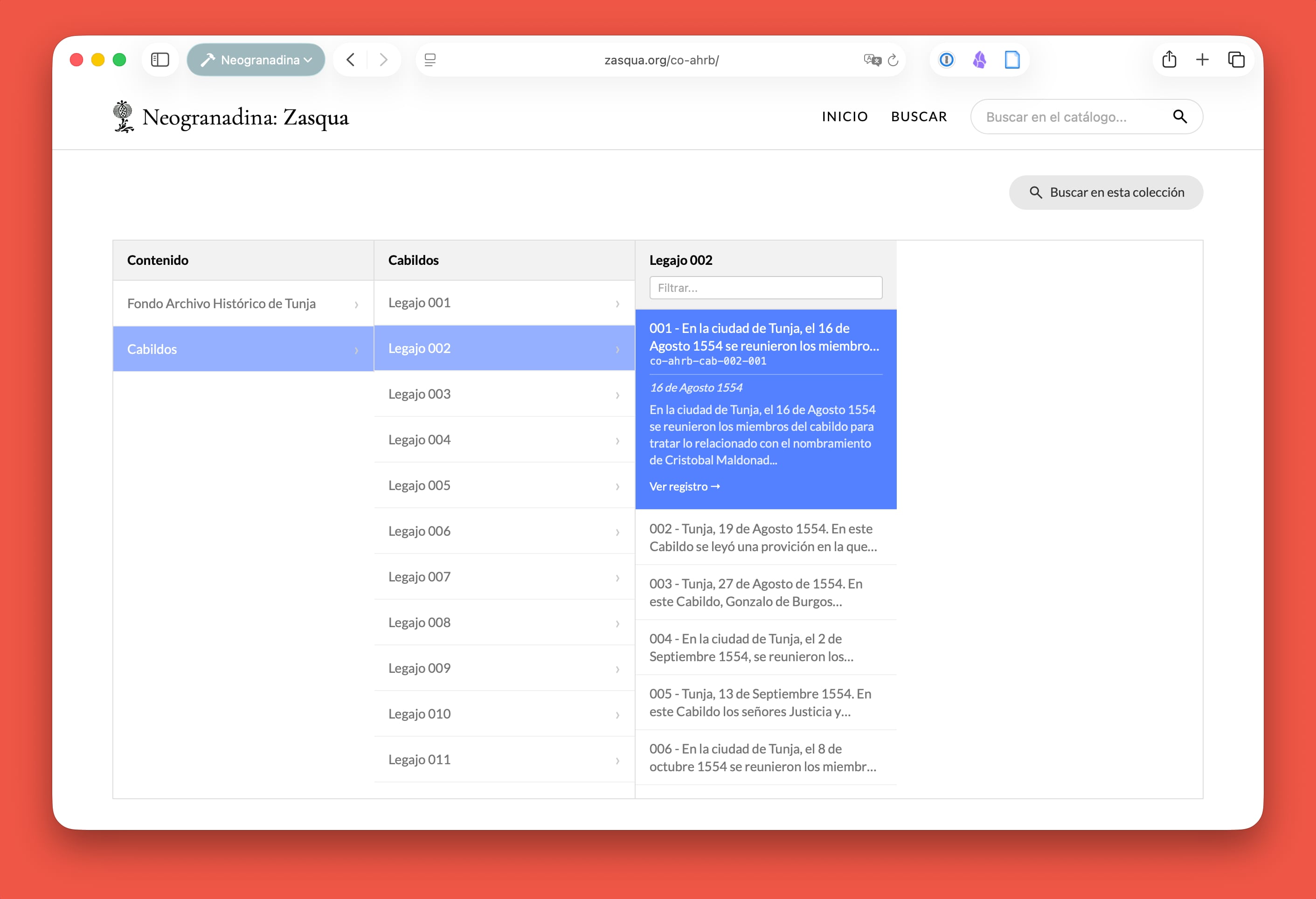Click the catalog search magnifier icon
The width and height of the screenshot is (1316, 899).
[1179, 117]
